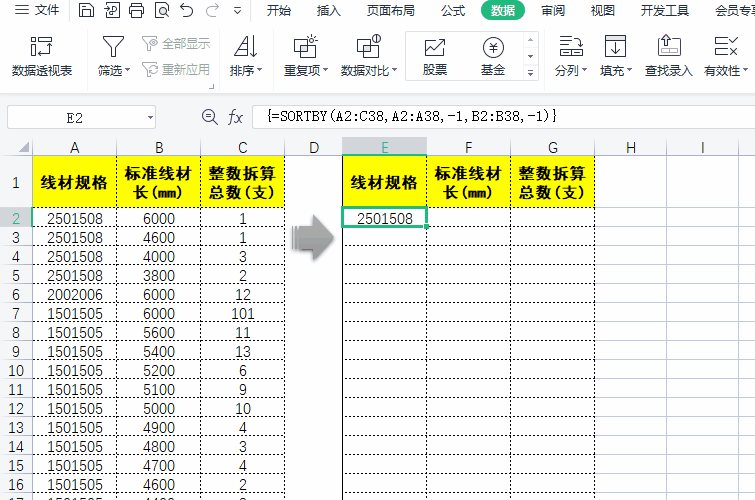Image resolution: width=755 pixels, height=500 pixels.
Task: Open the filter group dialog launcher
Action: [211, 87]
